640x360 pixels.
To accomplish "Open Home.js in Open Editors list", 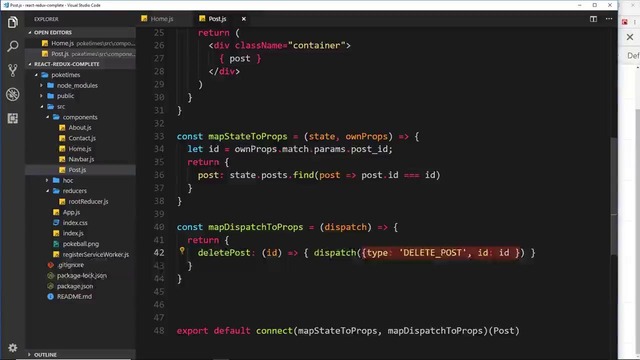I will click(80, 43).
